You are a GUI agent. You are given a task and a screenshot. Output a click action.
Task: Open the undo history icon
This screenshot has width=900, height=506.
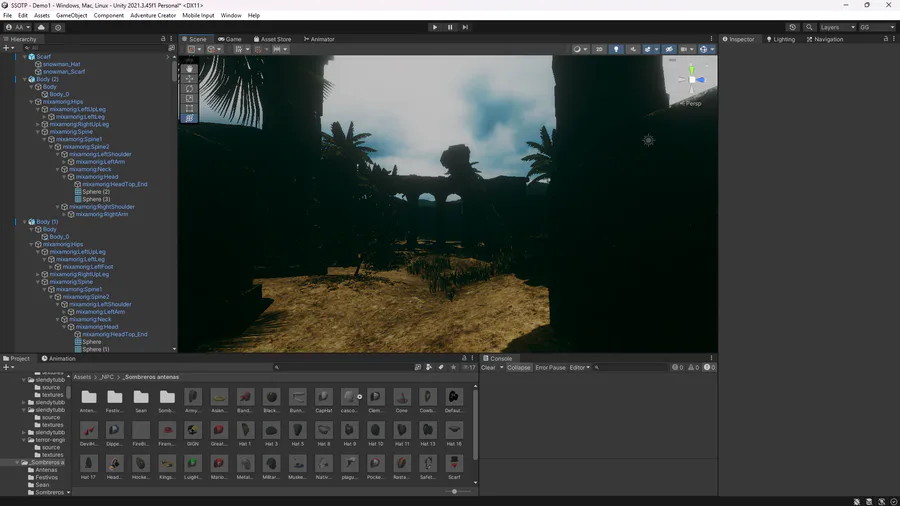click(x=793, y=27)
